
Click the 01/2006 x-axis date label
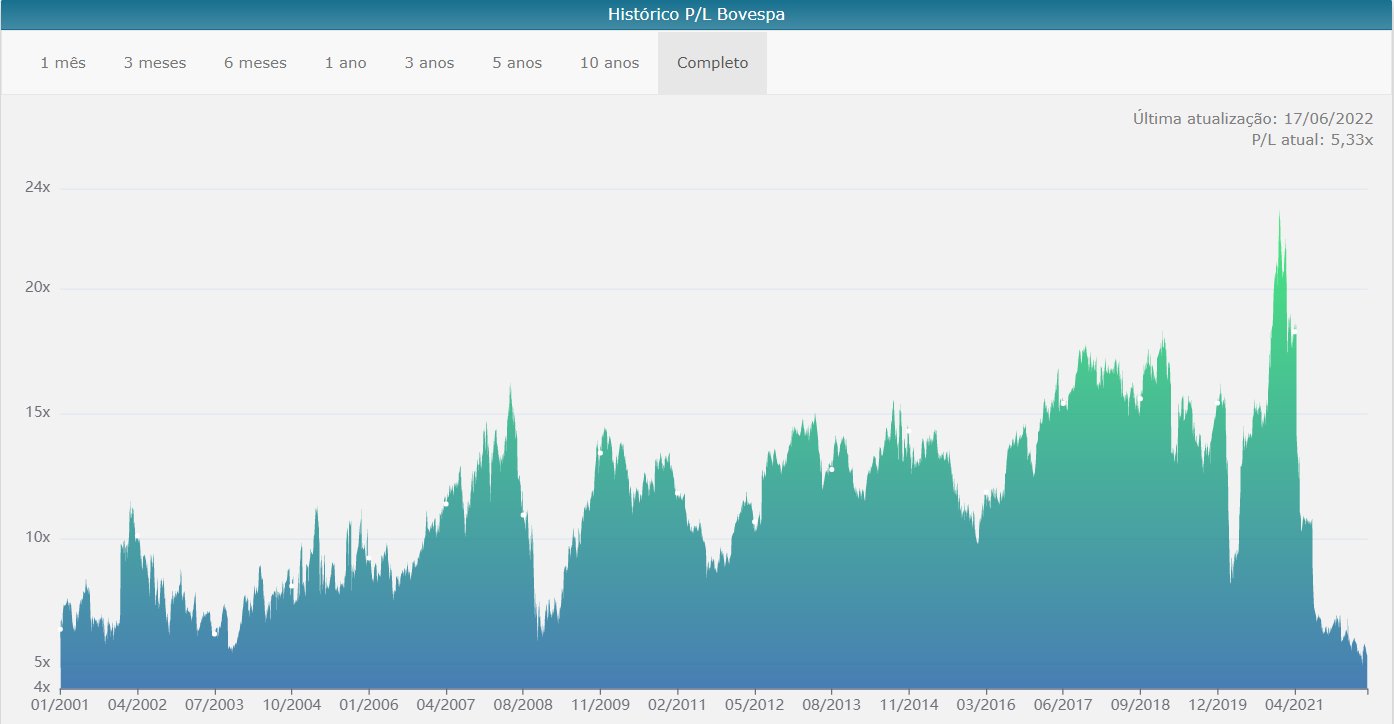(x=368, y=705)
